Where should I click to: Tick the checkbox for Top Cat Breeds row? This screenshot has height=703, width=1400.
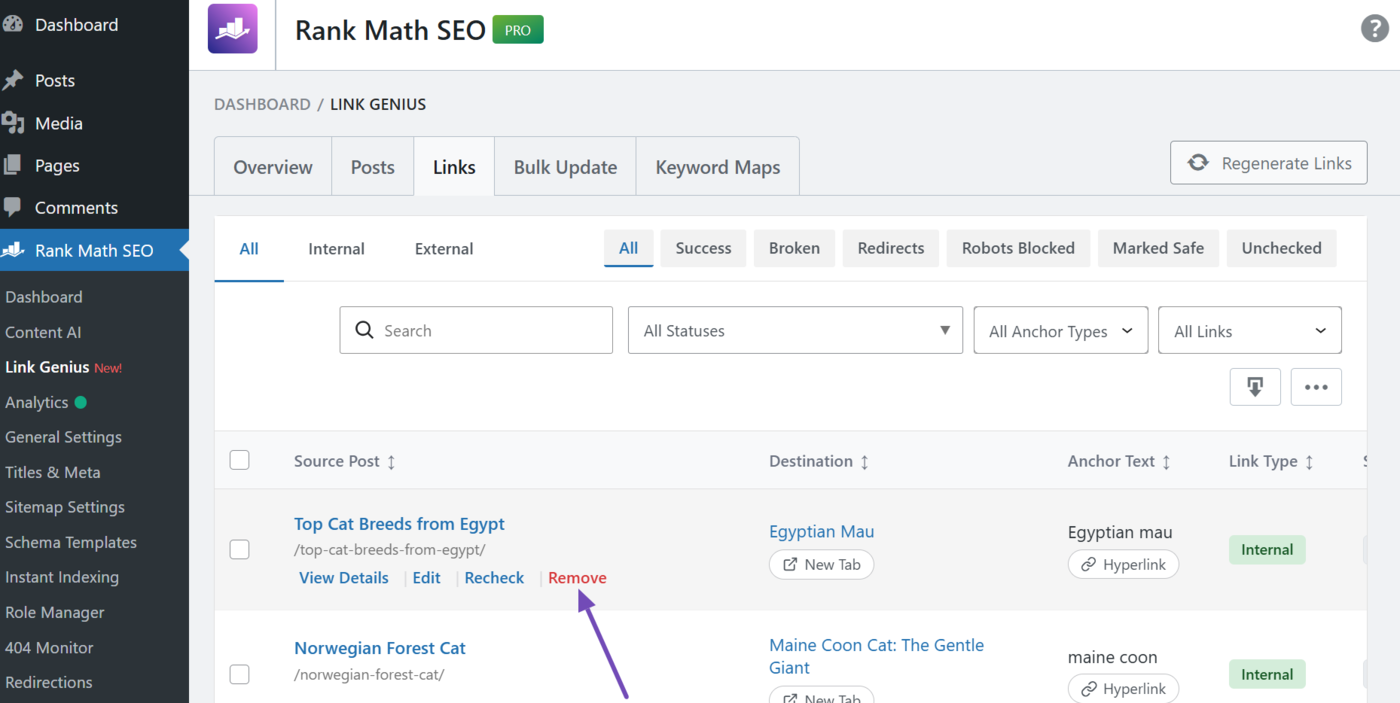coord(239,549)
